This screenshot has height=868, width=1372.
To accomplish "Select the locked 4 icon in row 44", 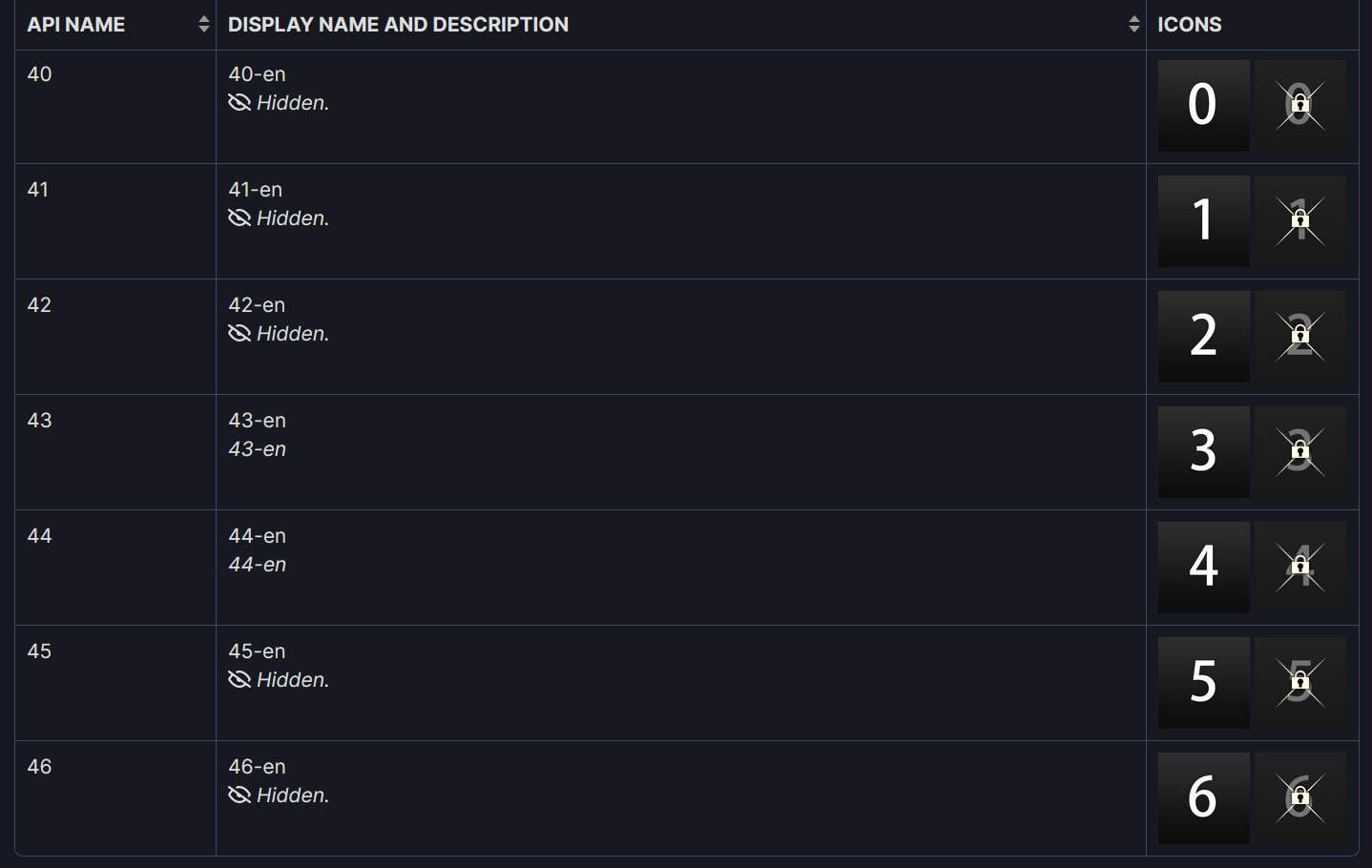I will [x=1300, y=568].
